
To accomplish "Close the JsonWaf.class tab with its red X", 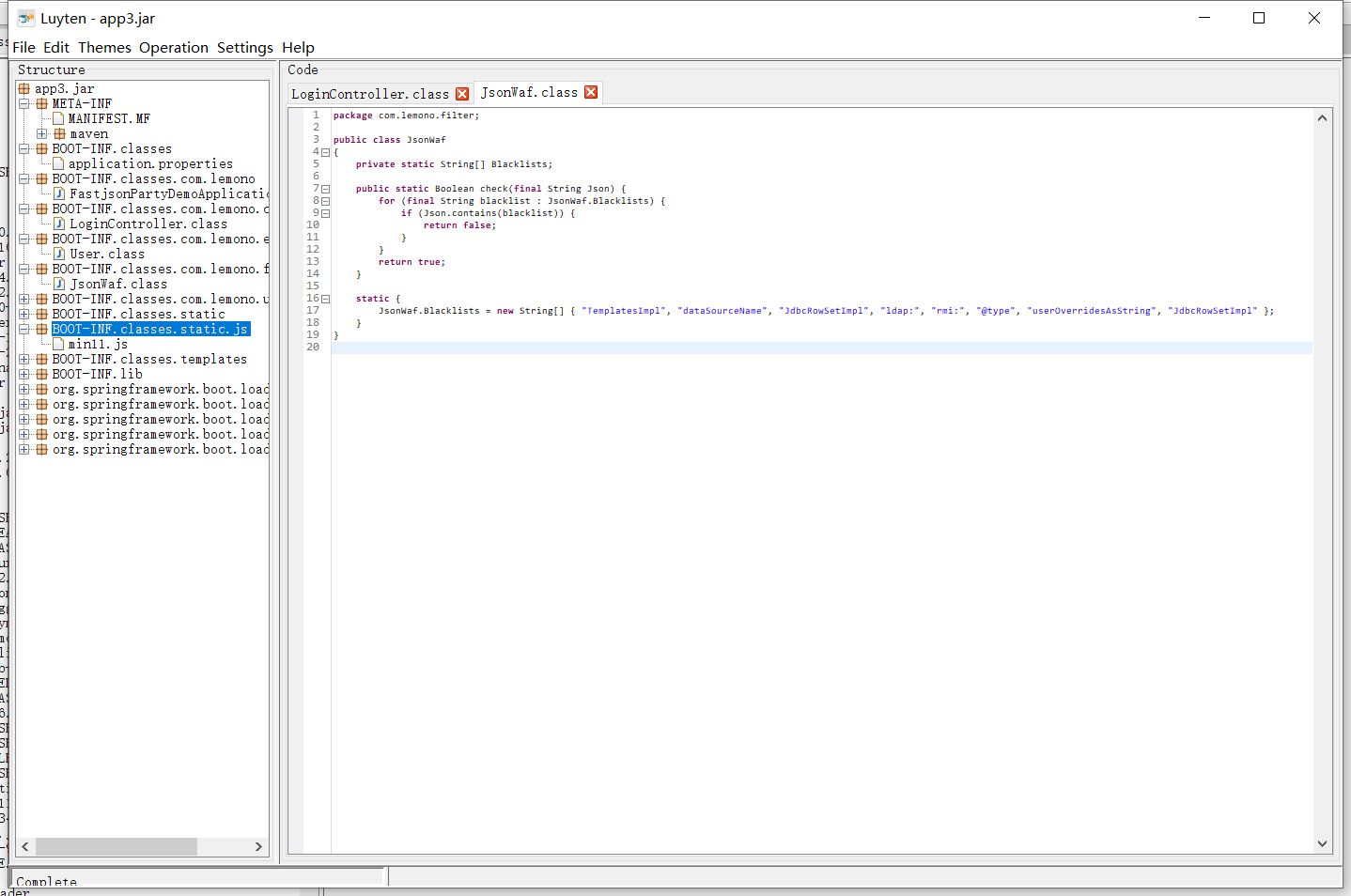I will (591, 92).
